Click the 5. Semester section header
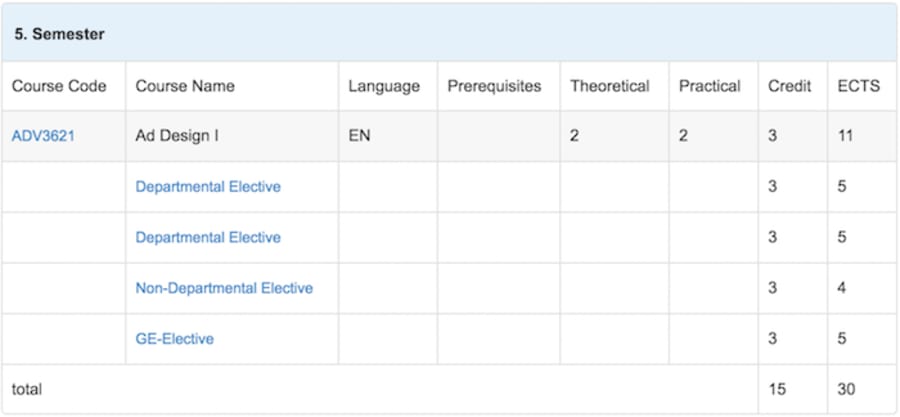This screenshot has width=900, height=417. [x=450, y=34]
